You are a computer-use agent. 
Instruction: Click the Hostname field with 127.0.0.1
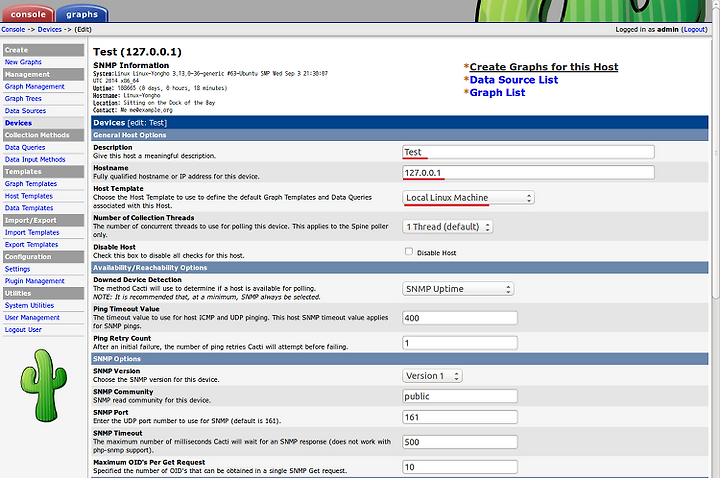[529, 173]
